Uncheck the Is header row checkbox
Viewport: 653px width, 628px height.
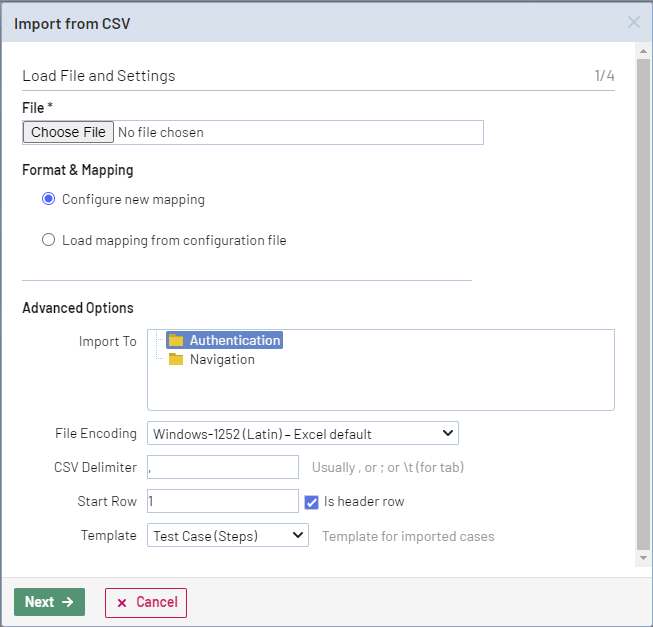tap(311, 501)
